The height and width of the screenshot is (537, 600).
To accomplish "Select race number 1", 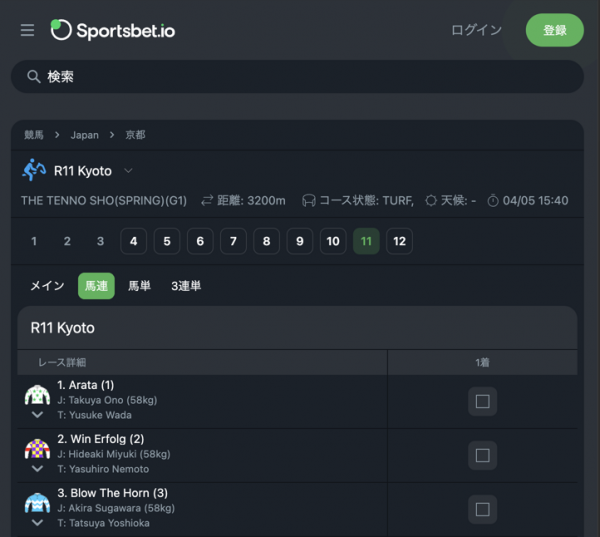I will (34, 241).
